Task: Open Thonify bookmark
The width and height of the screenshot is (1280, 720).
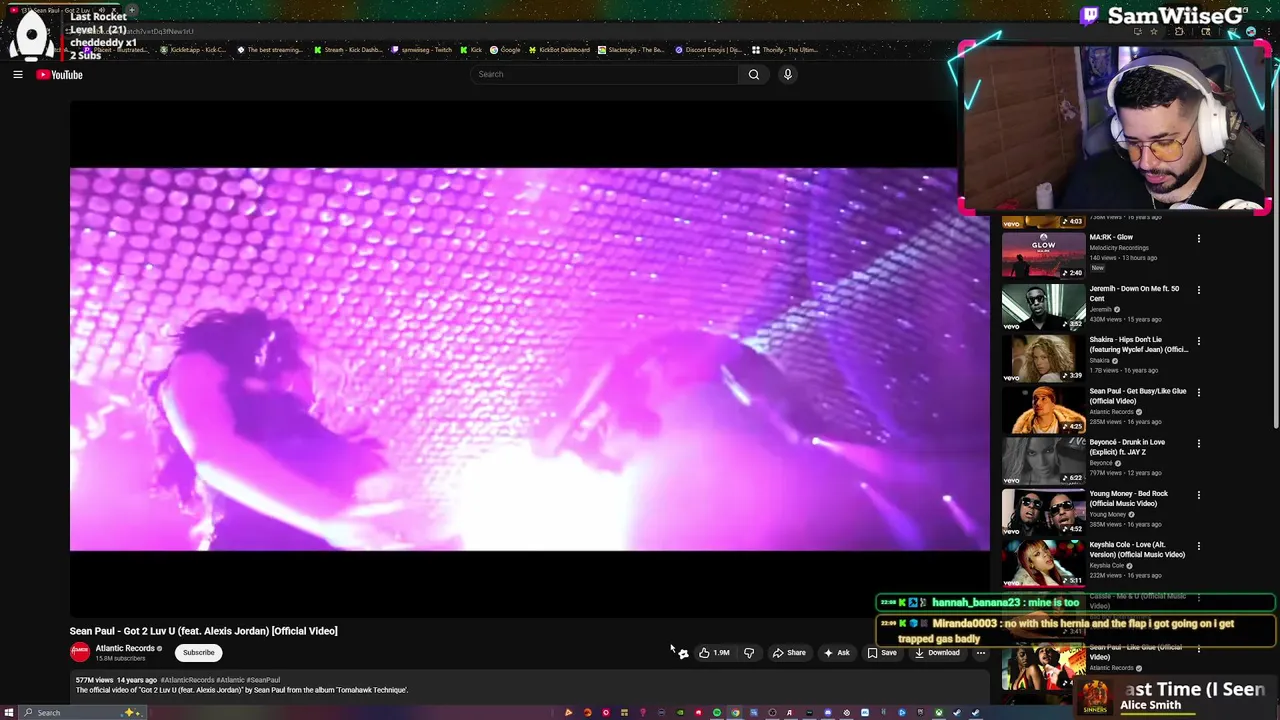Action: (785, 50)
